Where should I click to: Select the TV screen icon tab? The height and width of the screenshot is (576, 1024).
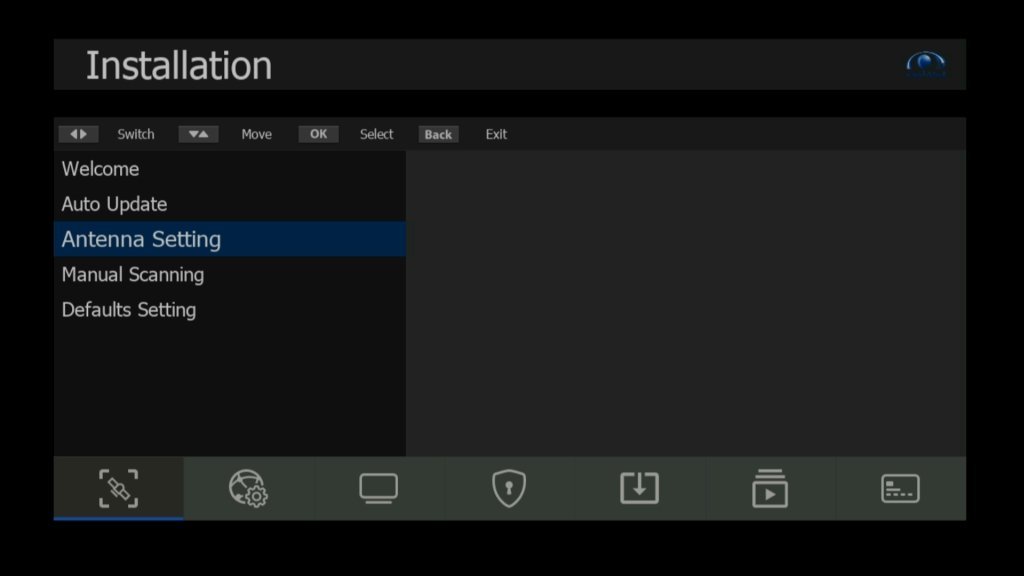point(379,488)
